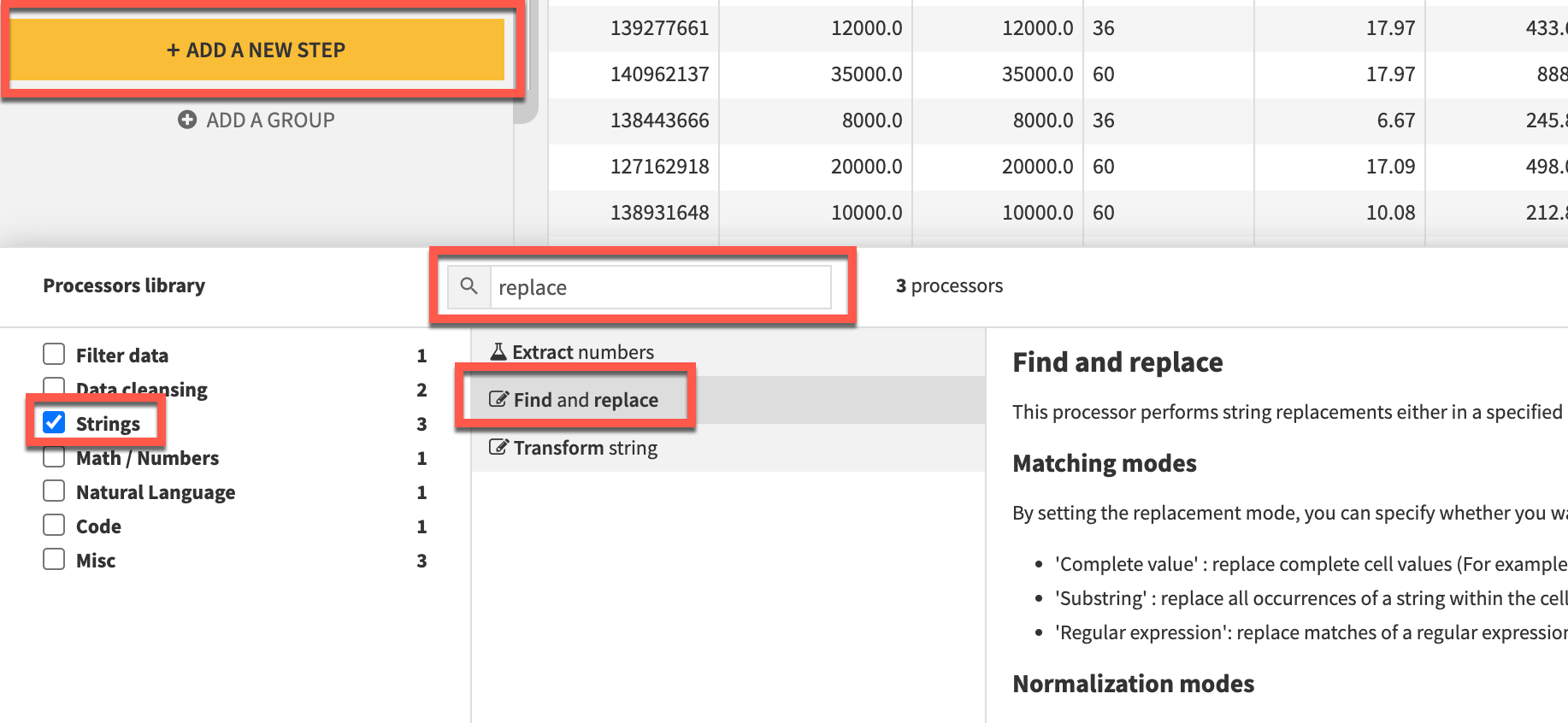This screenshot has width=1568, height=723.
Task: Select the Extract numbers processor
Action: 583,352
